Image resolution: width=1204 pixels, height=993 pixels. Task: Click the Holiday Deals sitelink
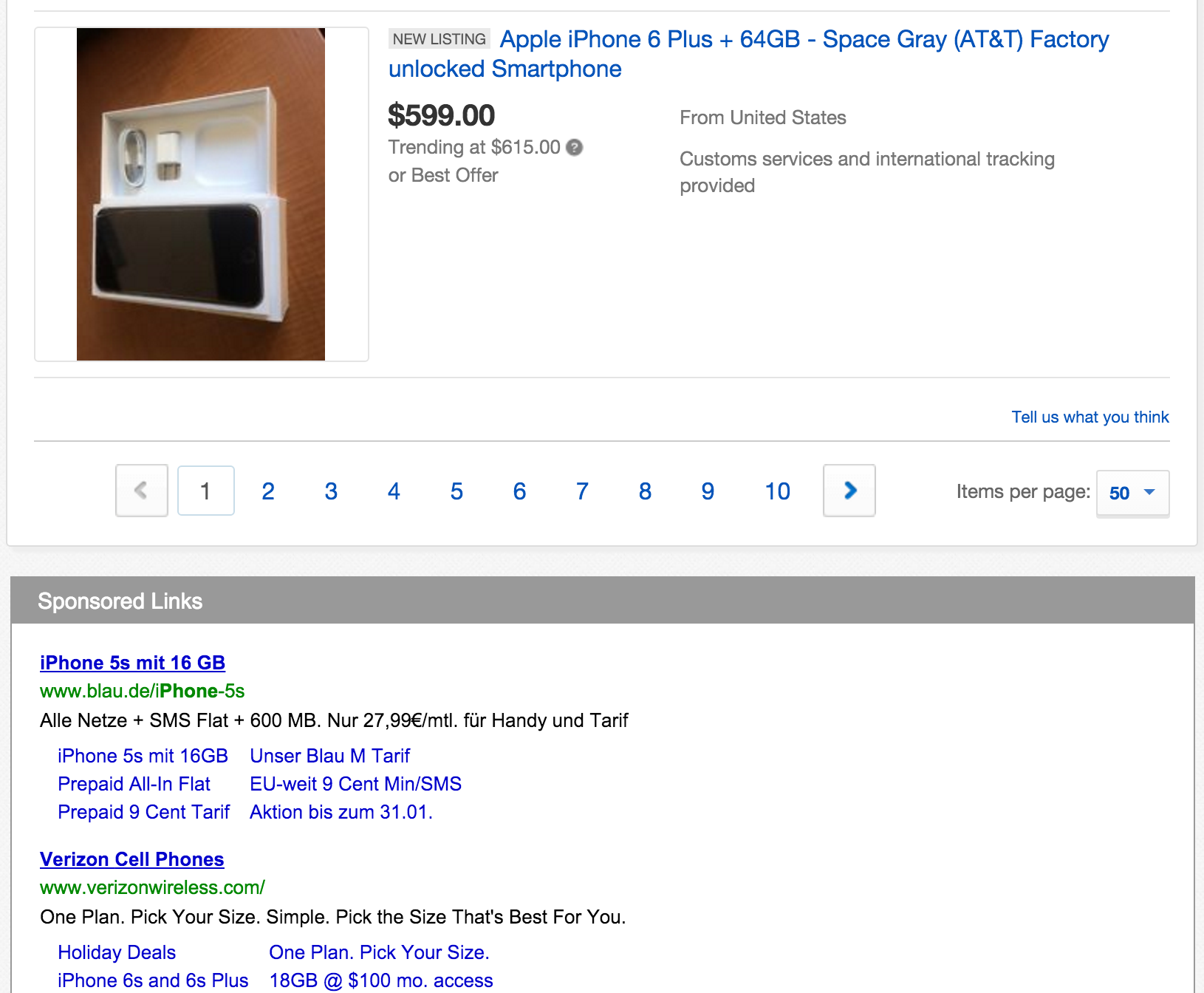(x=117, y=952)
